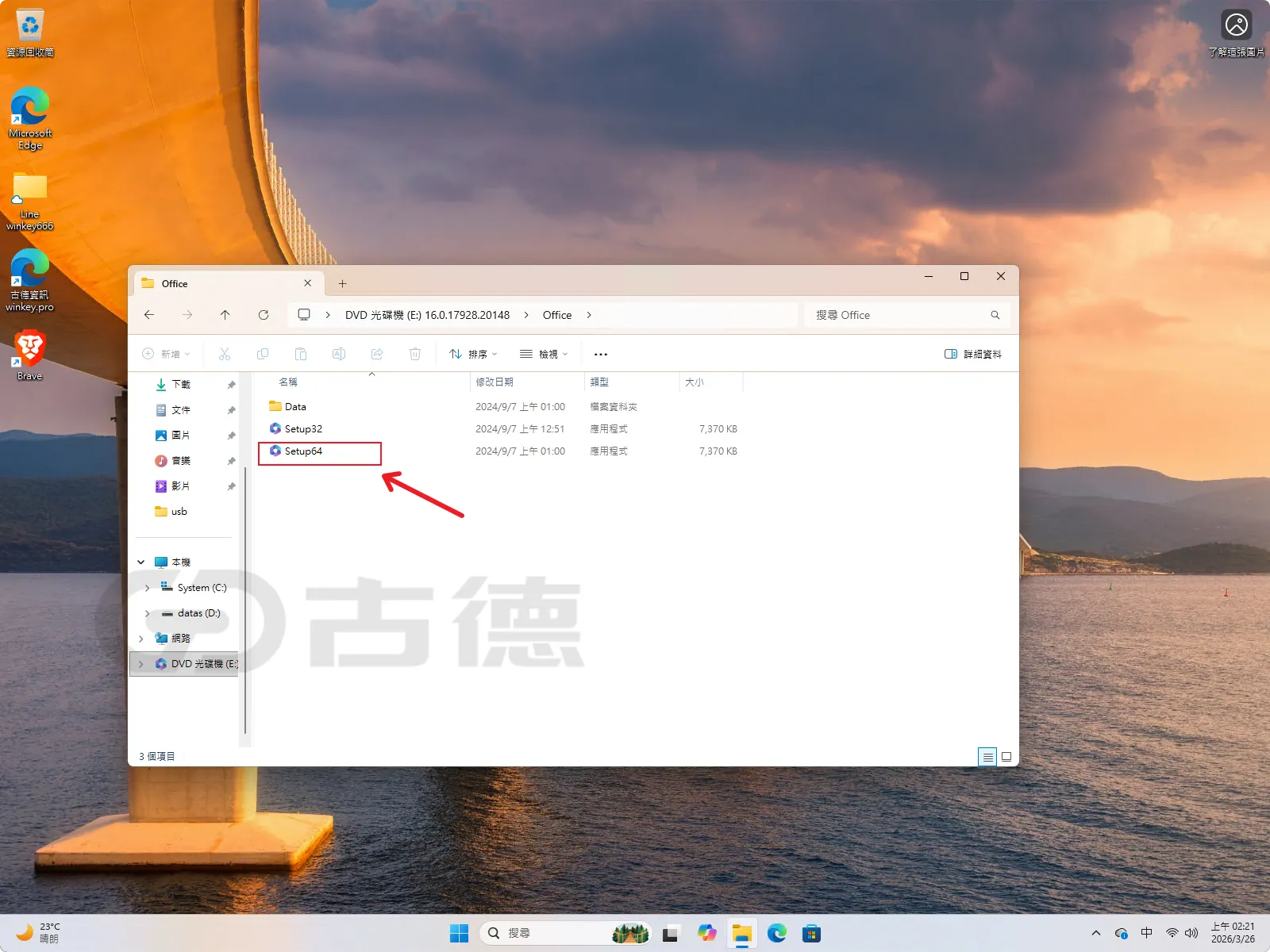Open Microsoft Store from taskbar
This screenshot has width=1270, height=952.
811,933
